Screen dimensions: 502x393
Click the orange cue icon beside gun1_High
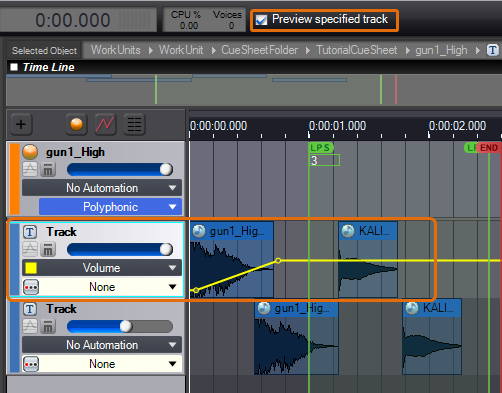30,152
